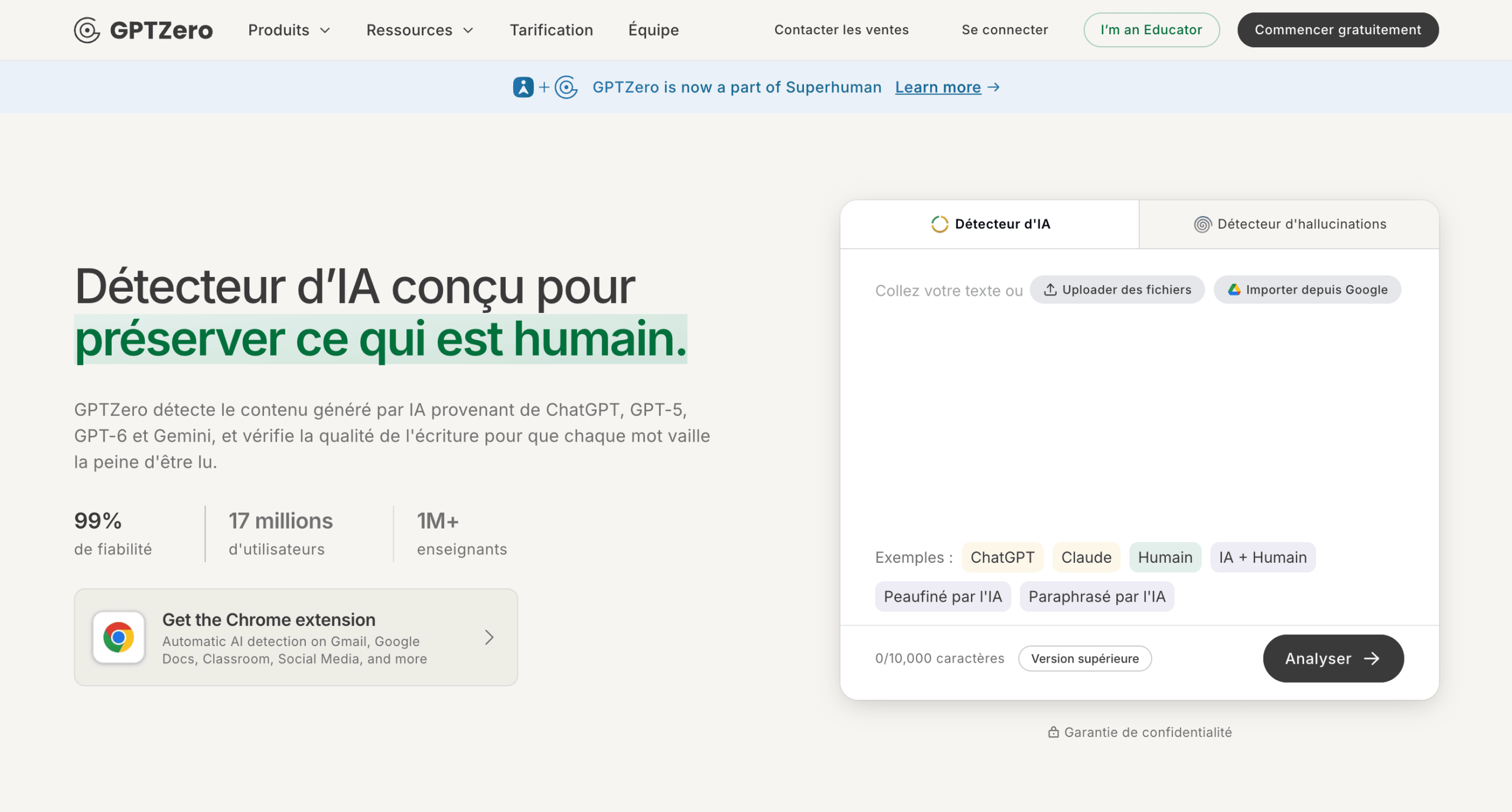Click the spiral icon beside Détecteur d'hallucinations
The image size is (1512, 812).
pyautogui.click(x=1203, y=224)
